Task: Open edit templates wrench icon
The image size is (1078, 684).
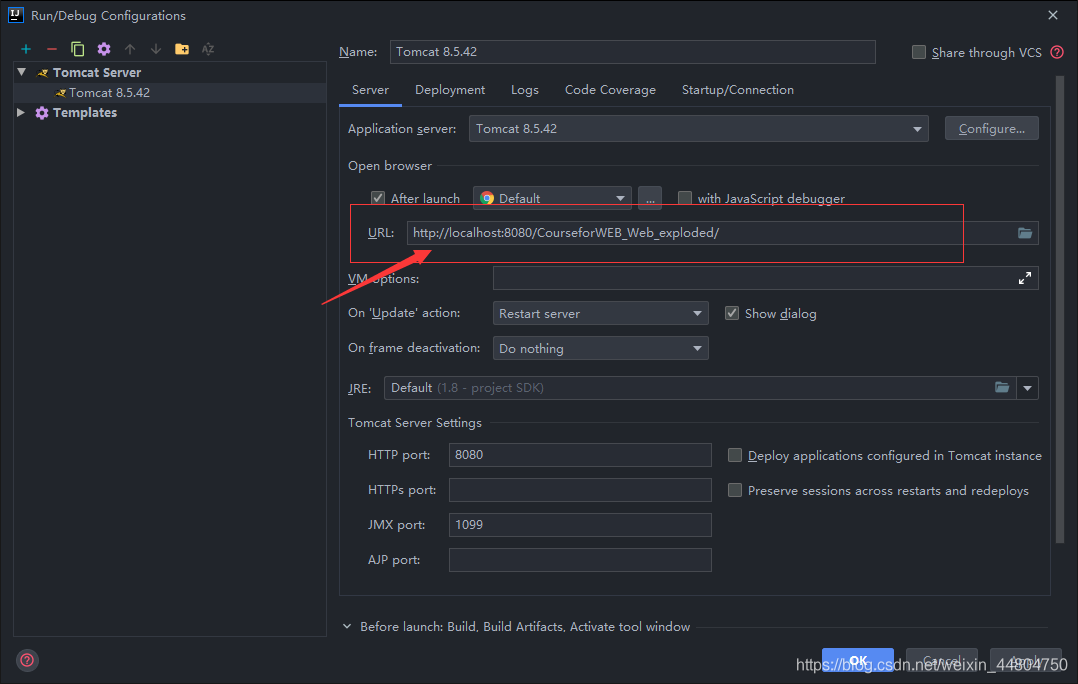Action: (104, 49)
